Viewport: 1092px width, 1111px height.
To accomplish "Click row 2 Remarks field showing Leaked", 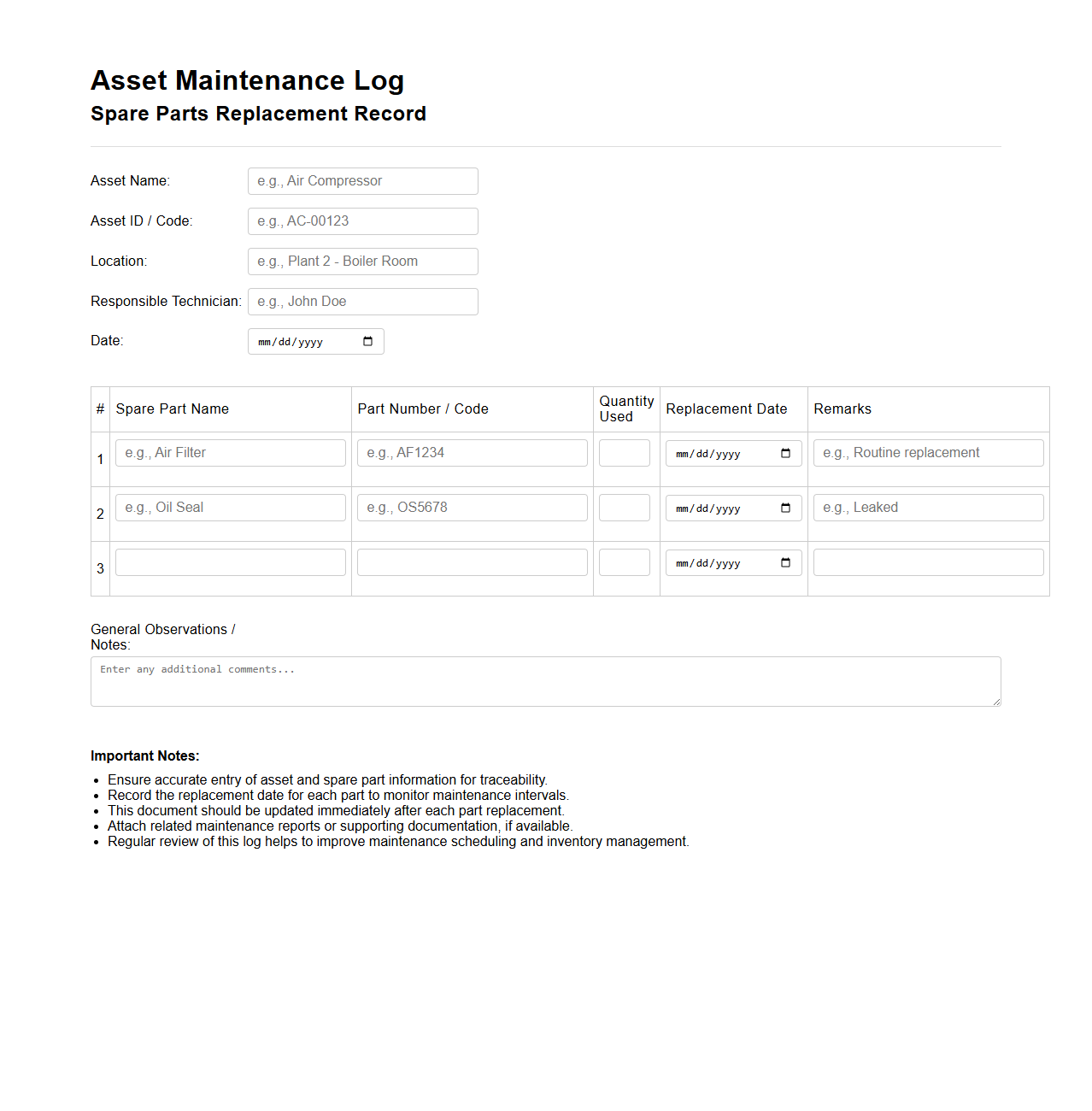I will [x=928, y=508].
